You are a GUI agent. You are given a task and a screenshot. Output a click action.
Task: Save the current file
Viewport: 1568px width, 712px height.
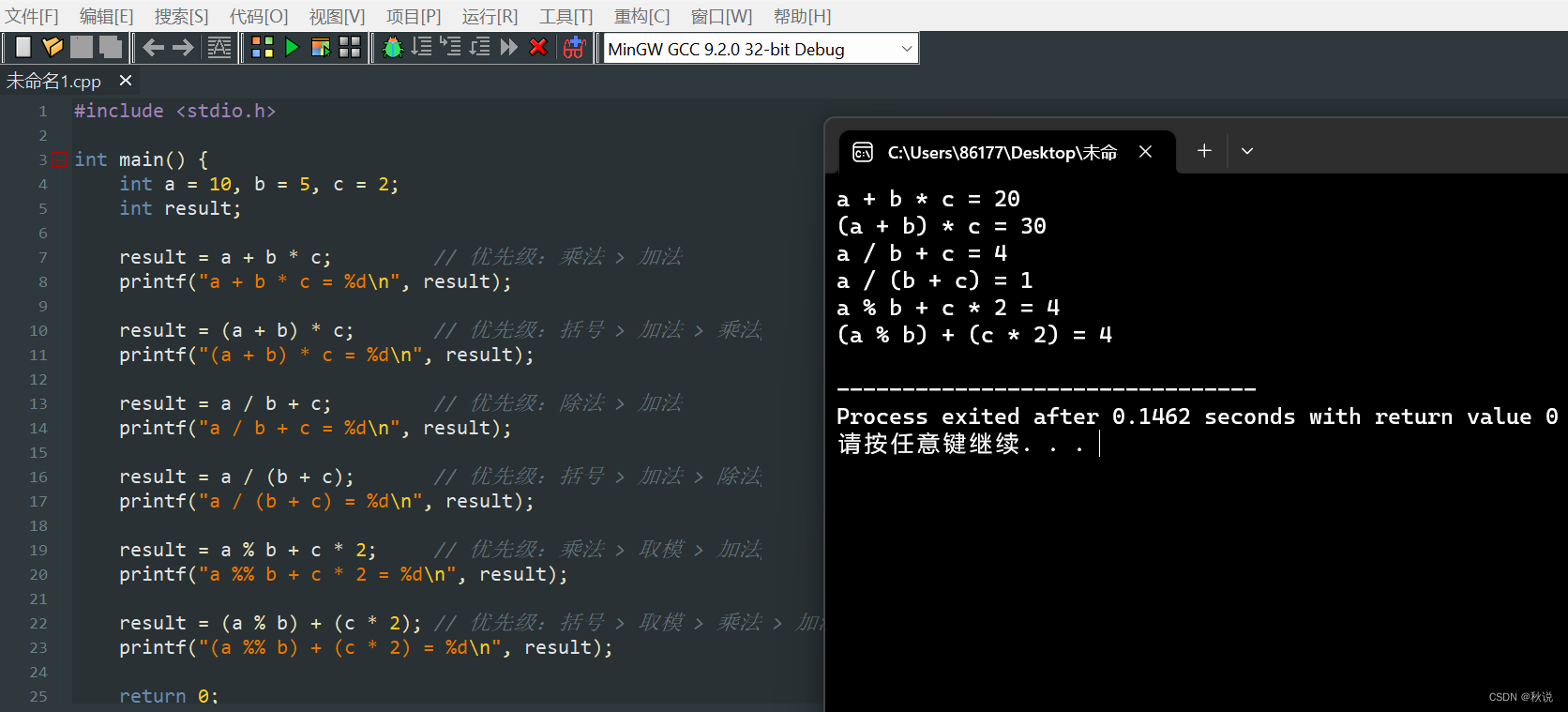coord(82,48)
